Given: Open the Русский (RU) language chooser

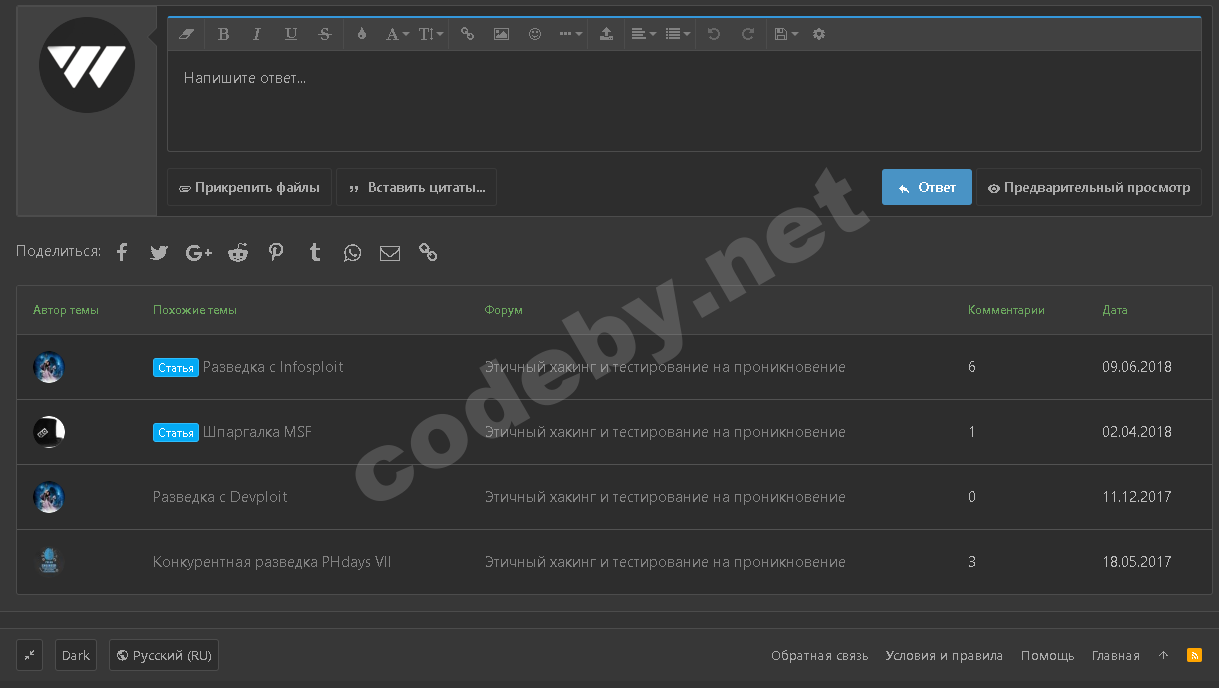Looking at the screenshot, I should (164, 656).
